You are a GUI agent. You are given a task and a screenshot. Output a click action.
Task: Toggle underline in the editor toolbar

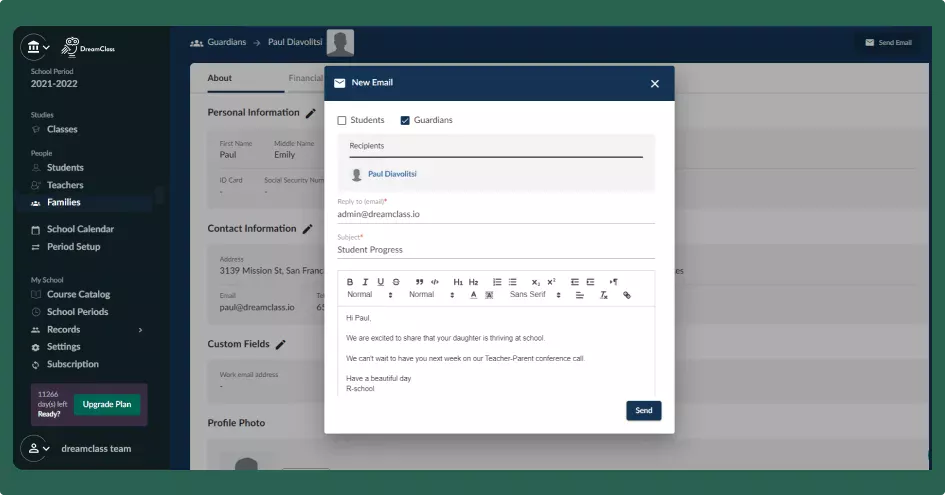coord(380,282)
